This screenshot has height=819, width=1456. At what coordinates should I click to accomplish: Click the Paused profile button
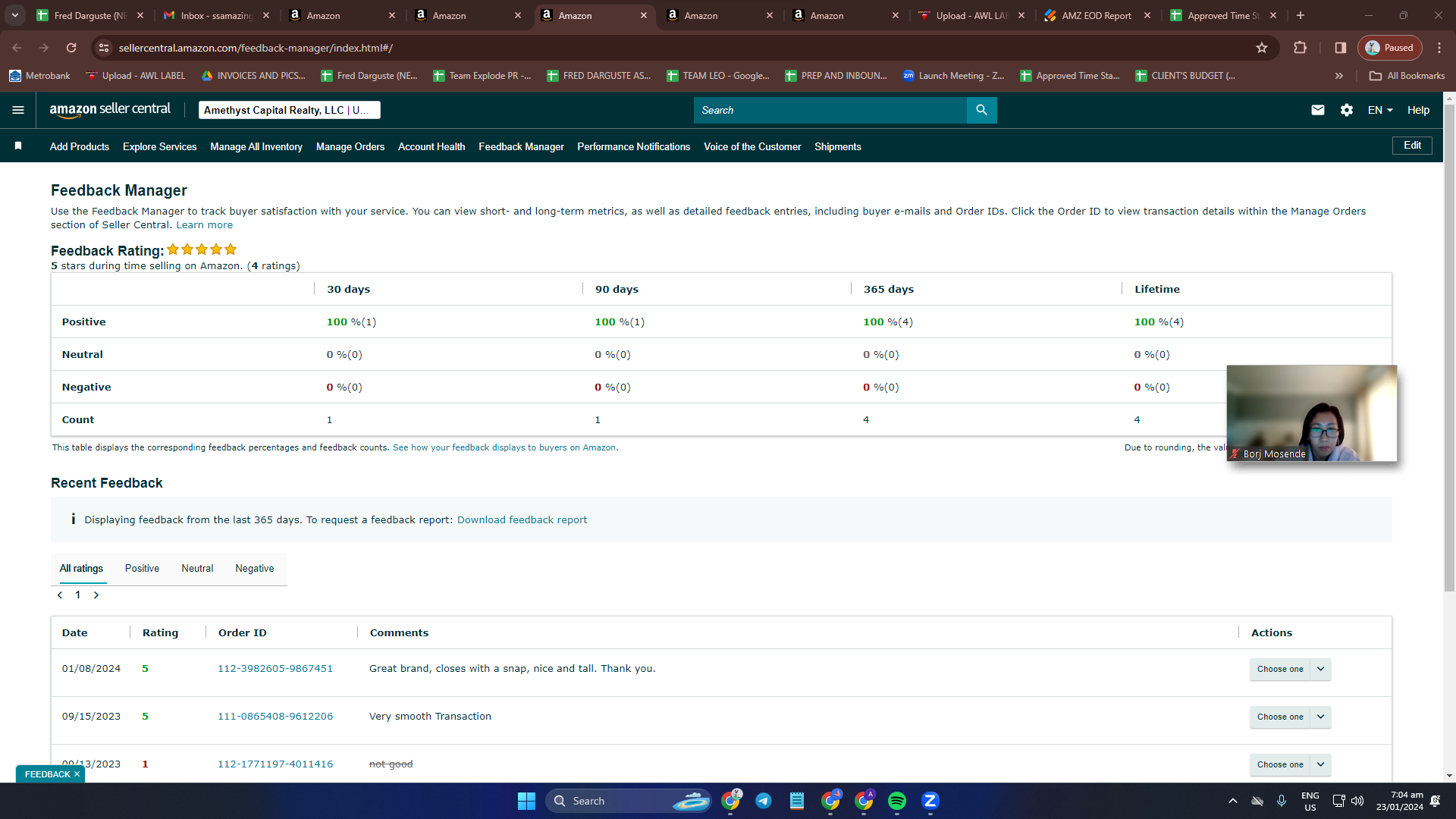[x=1390, y=48]
